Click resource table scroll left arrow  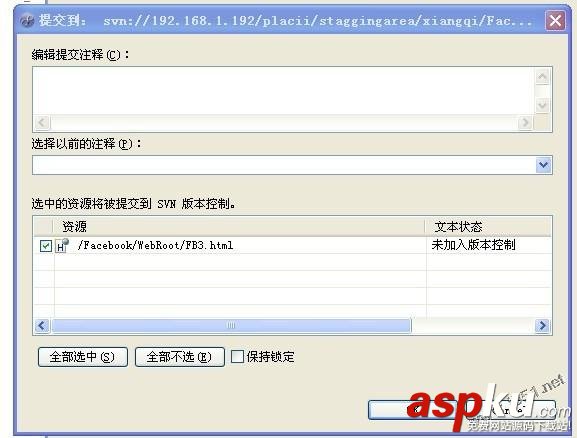(x=42, y=325)
